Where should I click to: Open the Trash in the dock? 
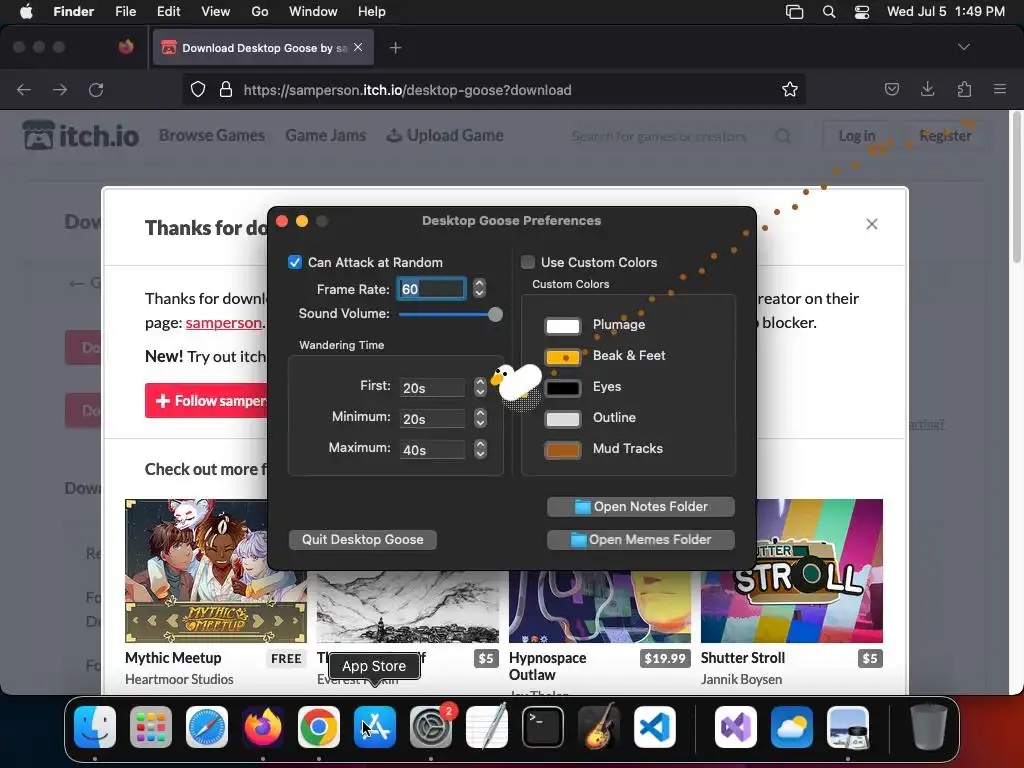929,727
